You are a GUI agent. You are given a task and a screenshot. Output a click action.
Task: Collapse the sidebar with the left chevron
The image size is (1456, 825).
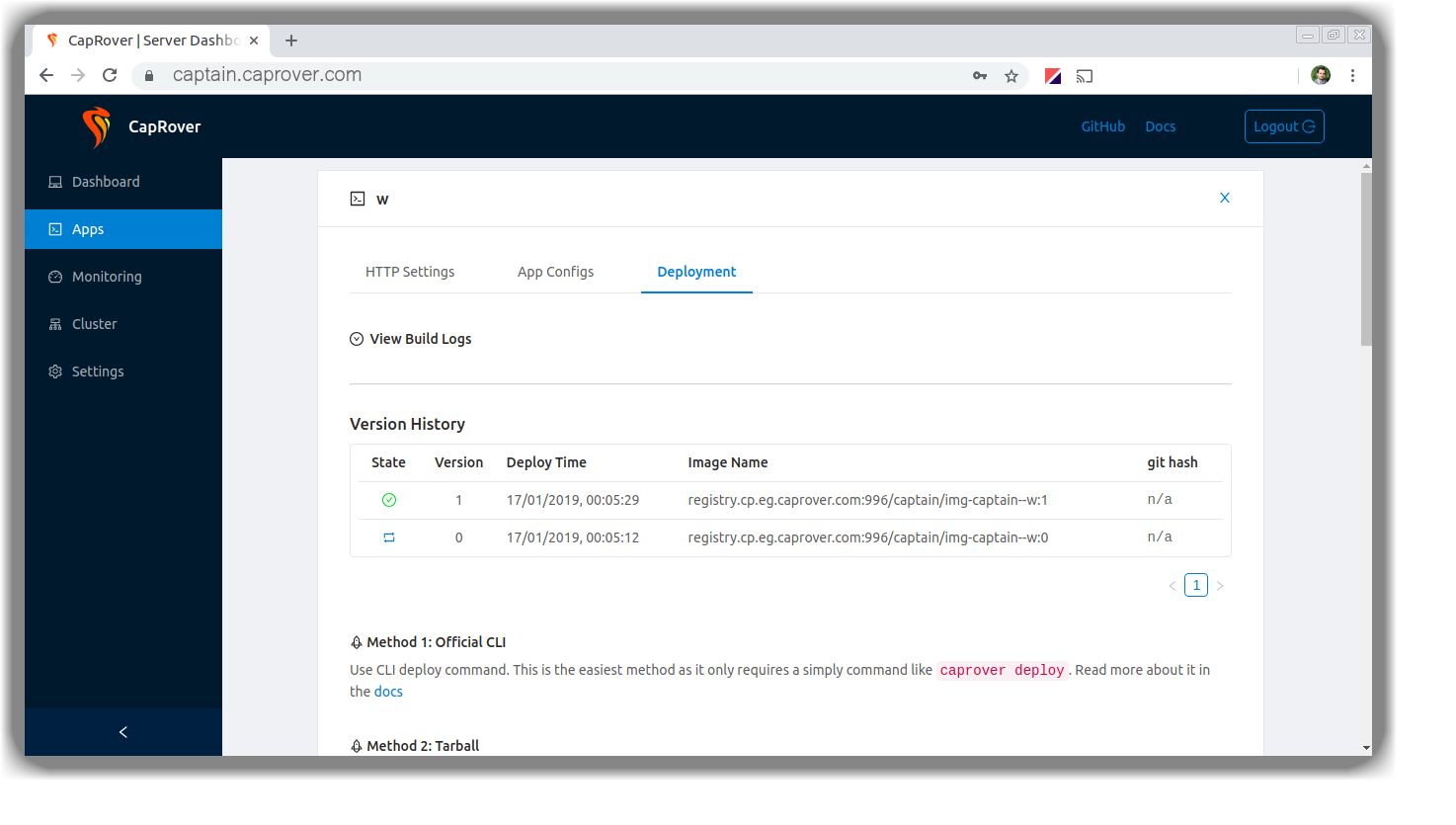(123, 732)
